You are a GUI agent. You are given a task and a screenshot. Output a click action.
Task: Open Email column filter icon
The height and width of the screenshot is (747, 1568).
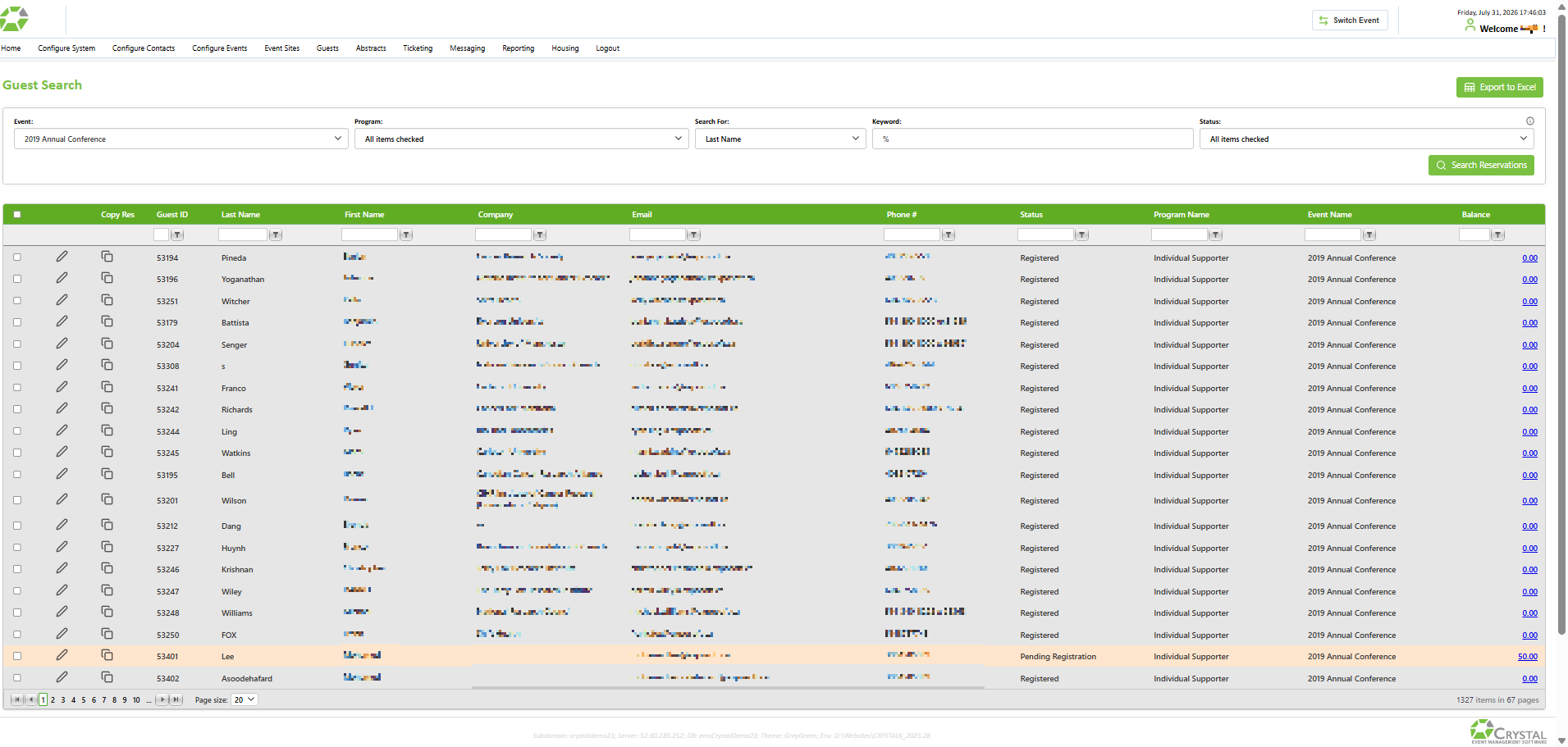[x=694, y=235]
